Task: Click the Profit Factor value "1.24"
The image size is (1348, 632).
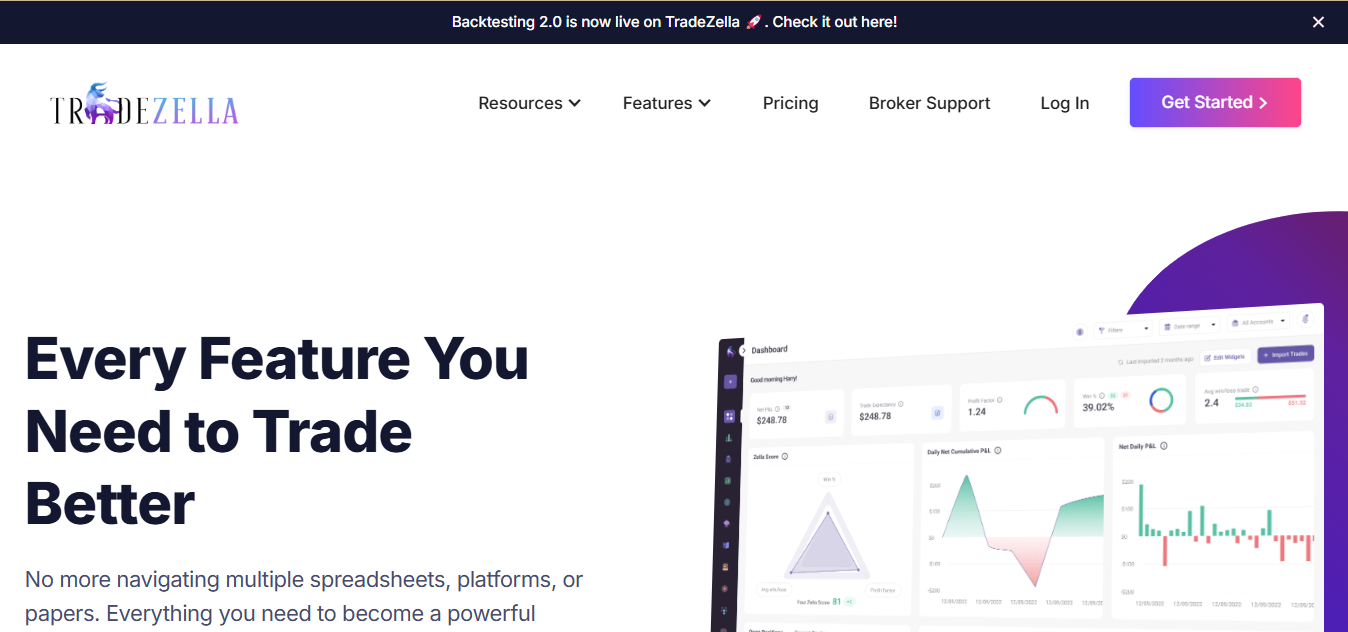Action: [977, 411]
